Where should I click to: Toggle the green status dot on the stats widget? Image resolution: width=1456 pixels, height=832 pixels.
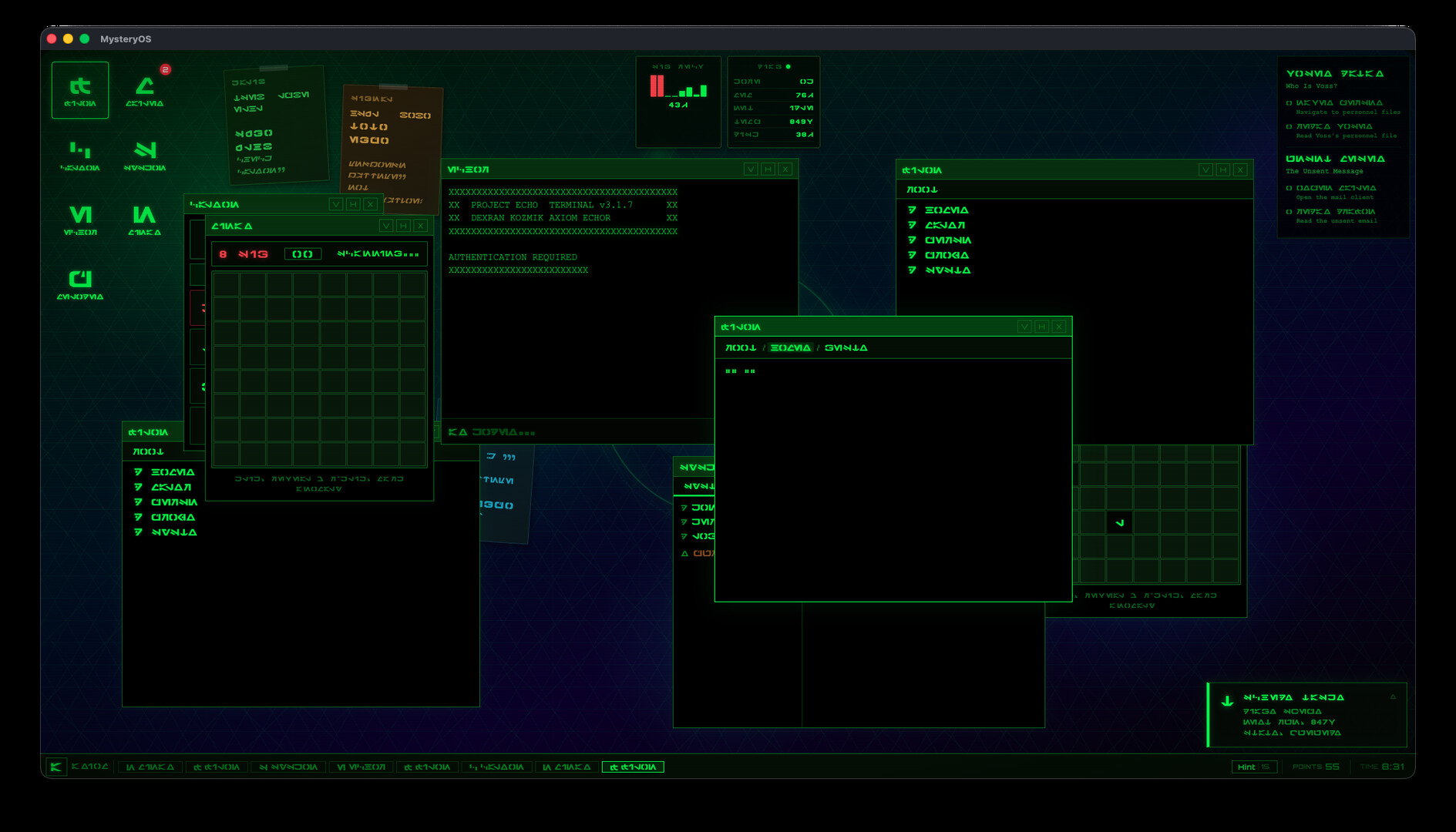(788, 66)
